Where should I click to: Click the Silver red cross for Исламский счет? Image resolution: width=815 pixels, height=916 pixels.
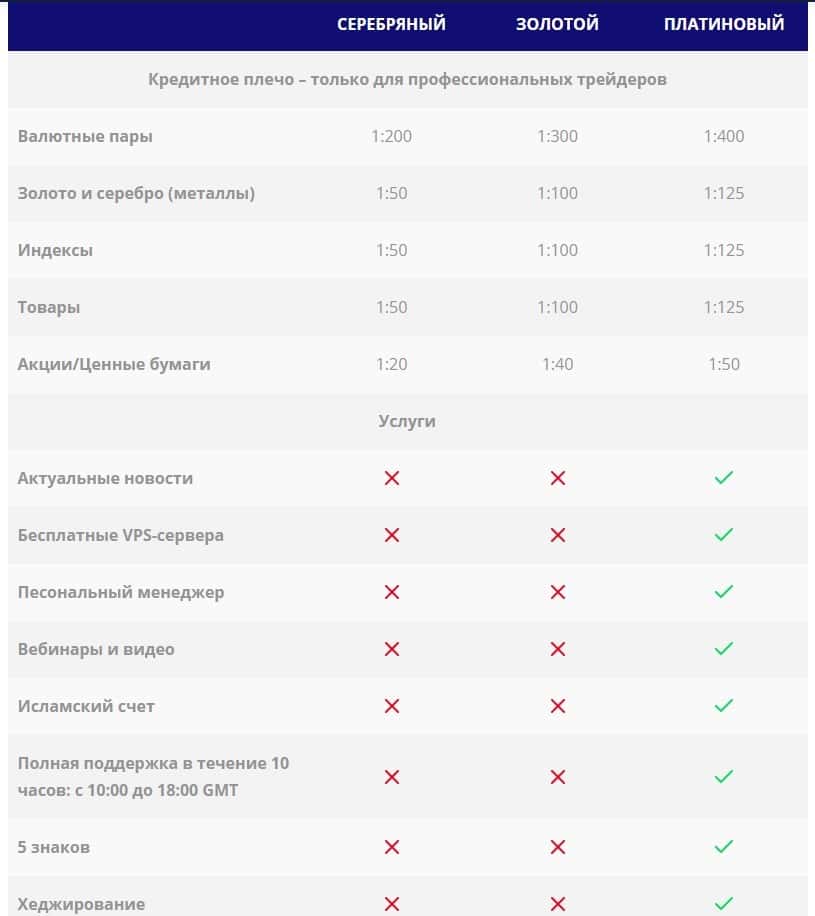[x=391, y=706]
